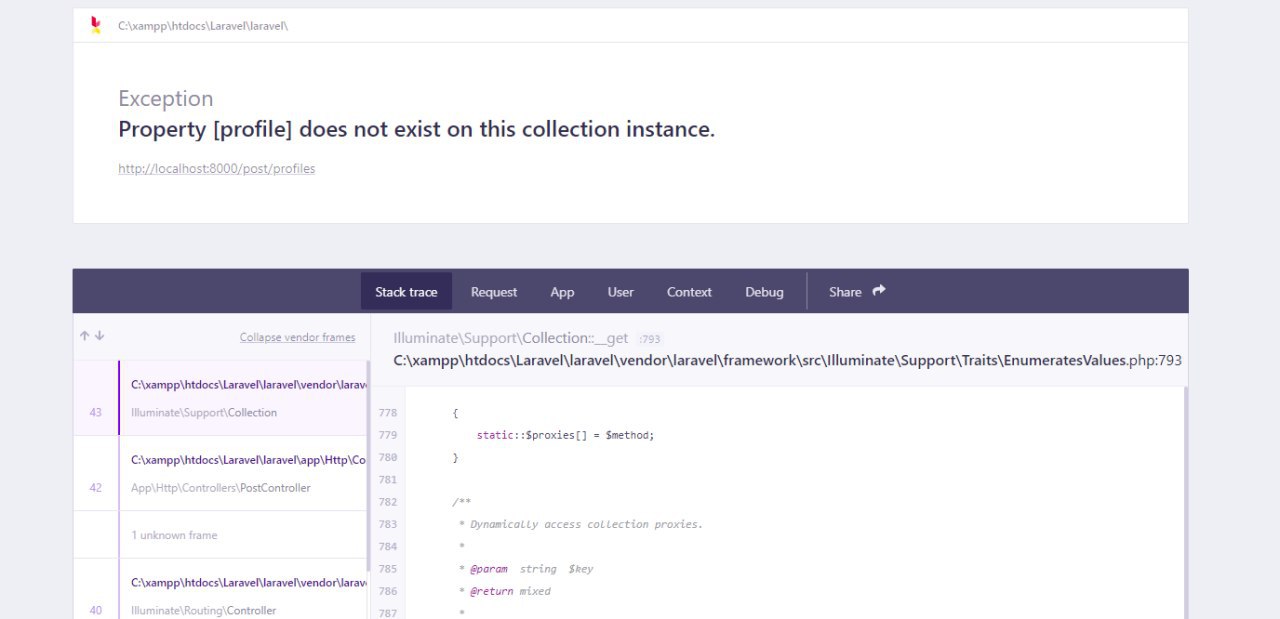
Task: Click the frame list vertical scrollbar
Action: tap(368, 465)
